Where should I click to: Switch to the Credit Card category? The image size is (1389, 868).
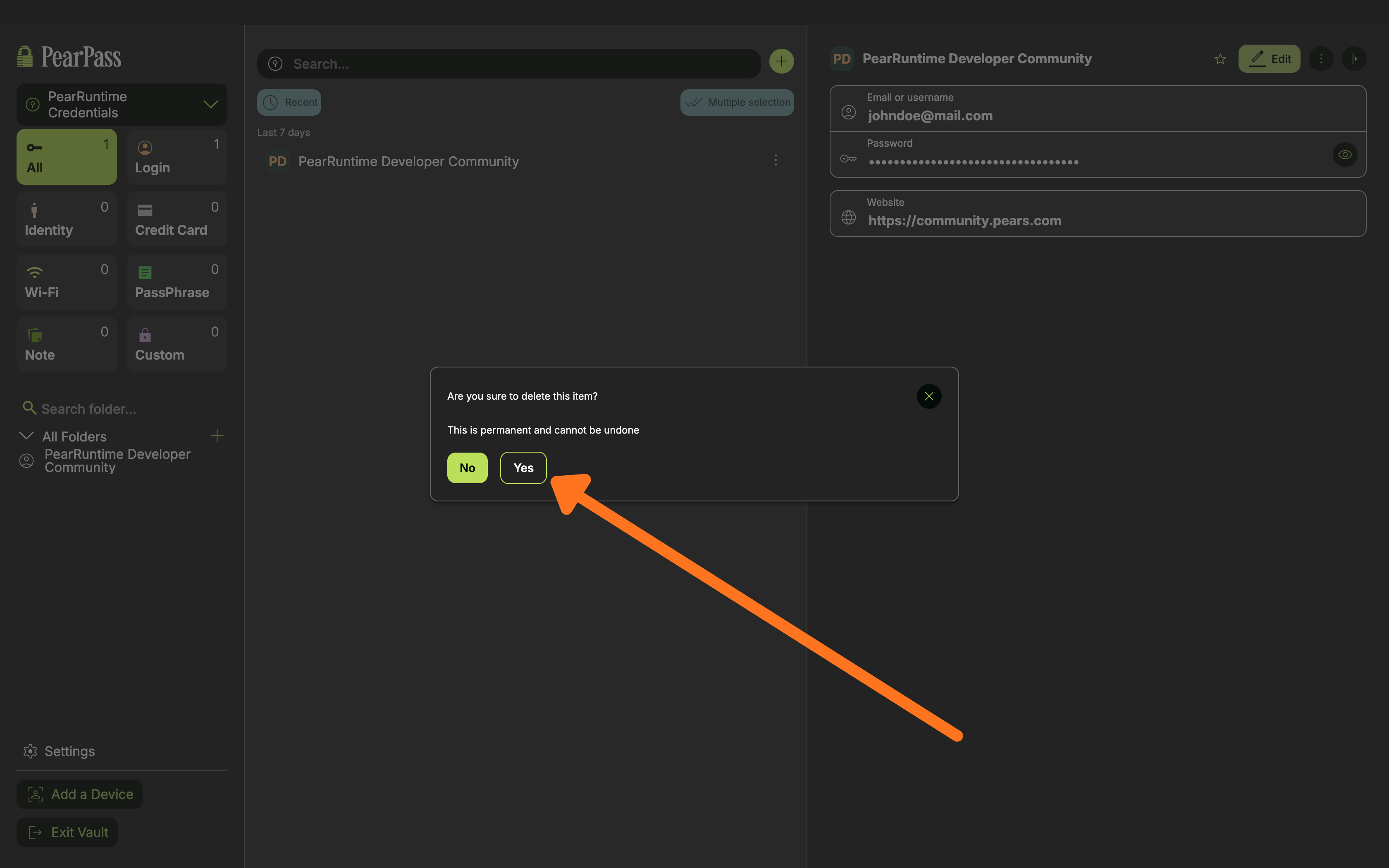[177, 219]
